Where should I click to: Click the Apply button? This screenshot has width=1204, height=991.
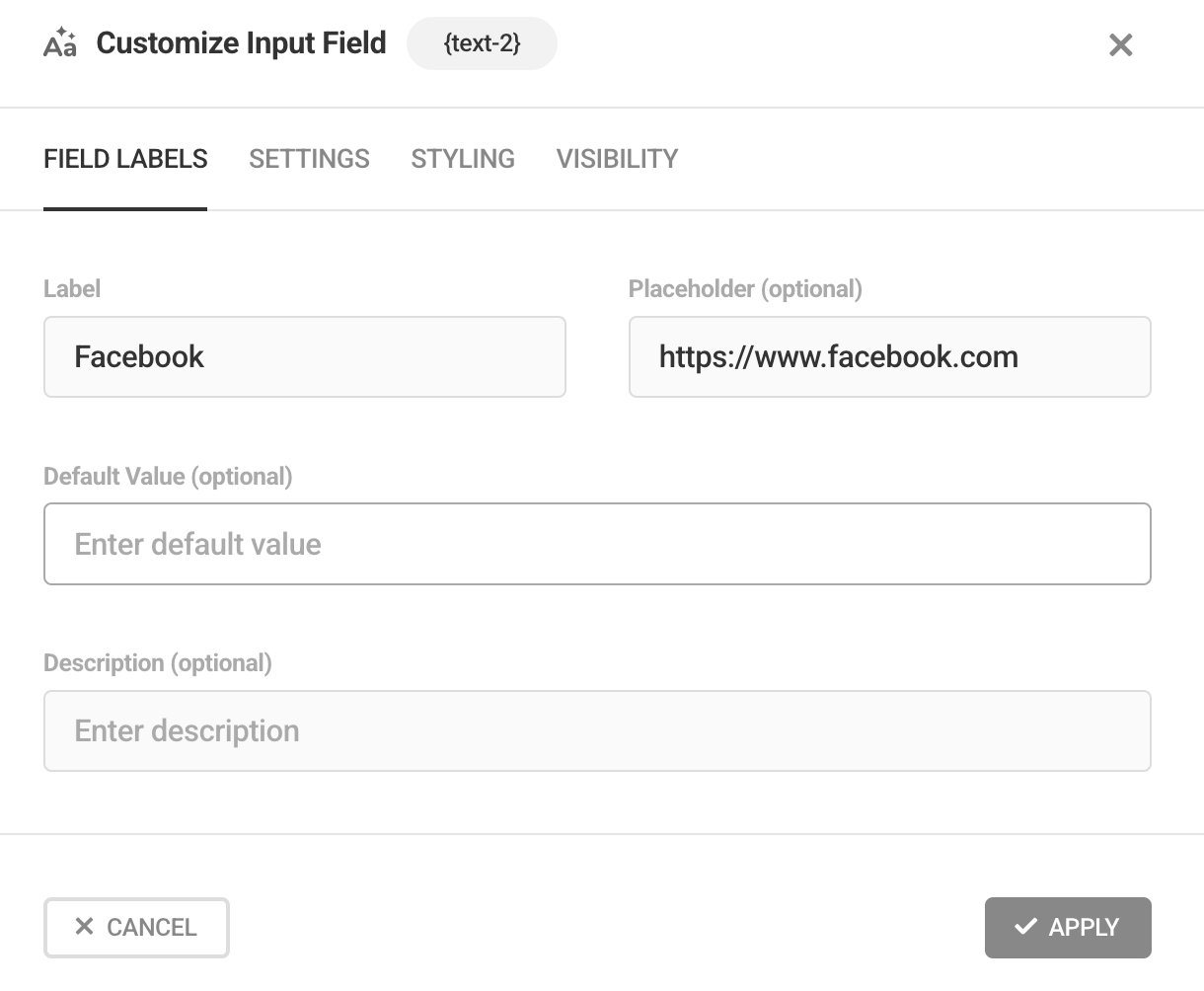[1068, 927]
